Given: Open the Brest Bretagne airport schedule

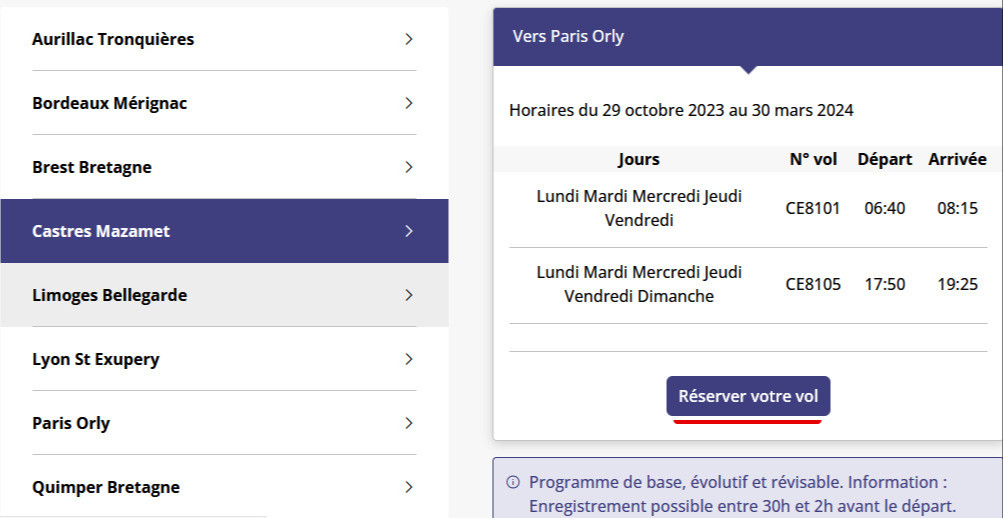Looking at the screenshot, I should coord(224,167).
